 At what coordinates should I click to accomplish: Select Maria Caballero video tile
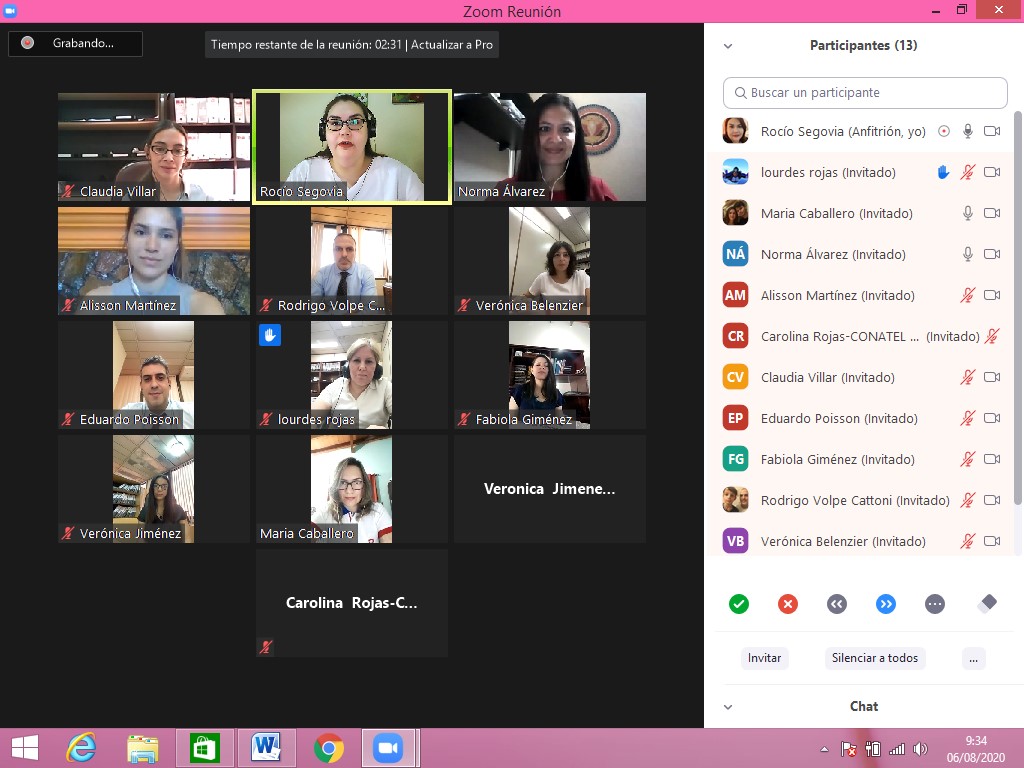pyautogui.click(x=352, y=489)
